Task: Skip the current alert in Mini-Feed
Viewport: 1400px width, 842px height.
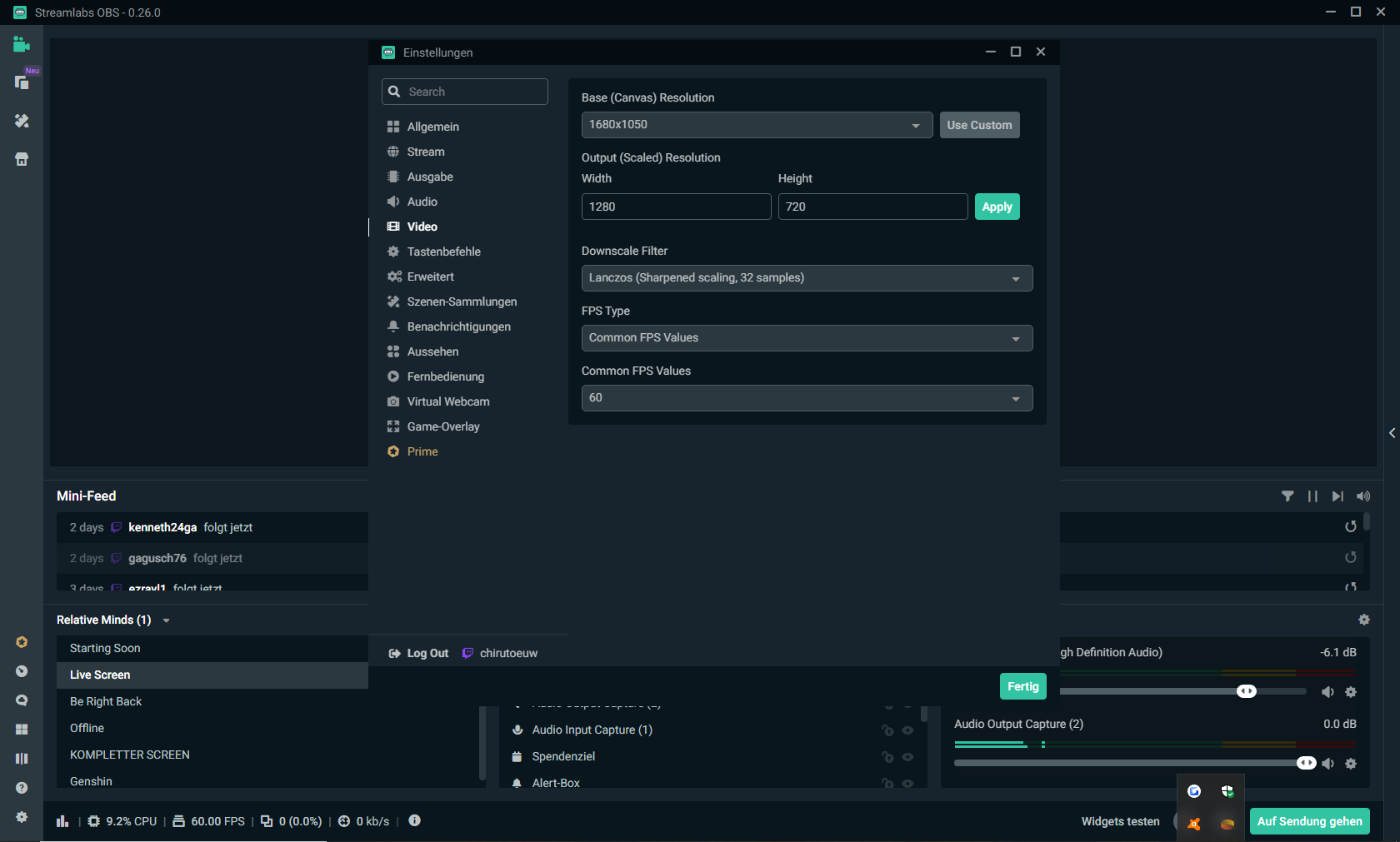Action: point(1337,496)
